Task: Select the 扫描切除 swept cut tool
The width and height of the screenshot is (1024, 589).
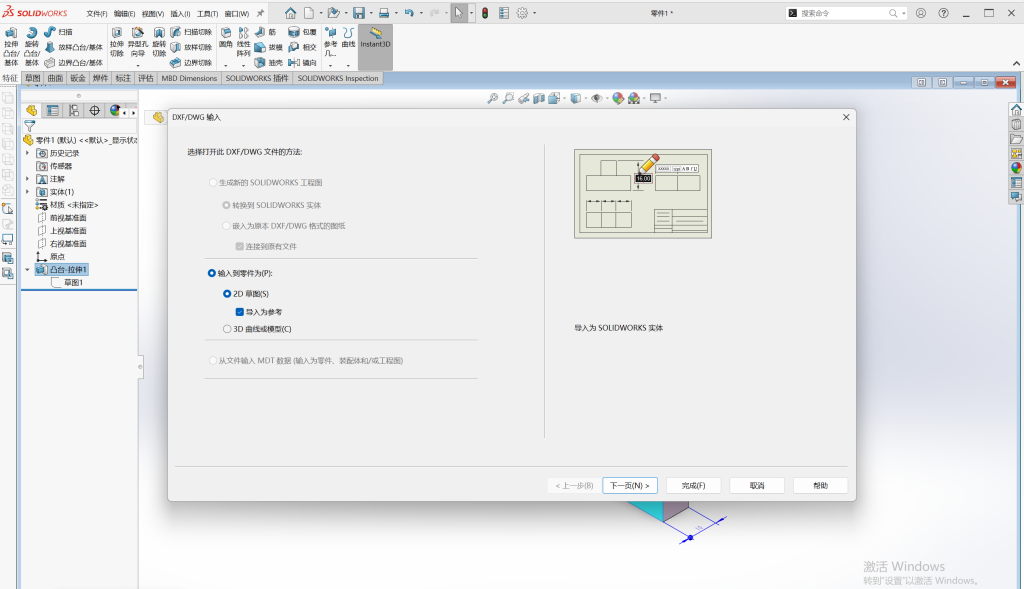Action: click(x=191, y=31)
